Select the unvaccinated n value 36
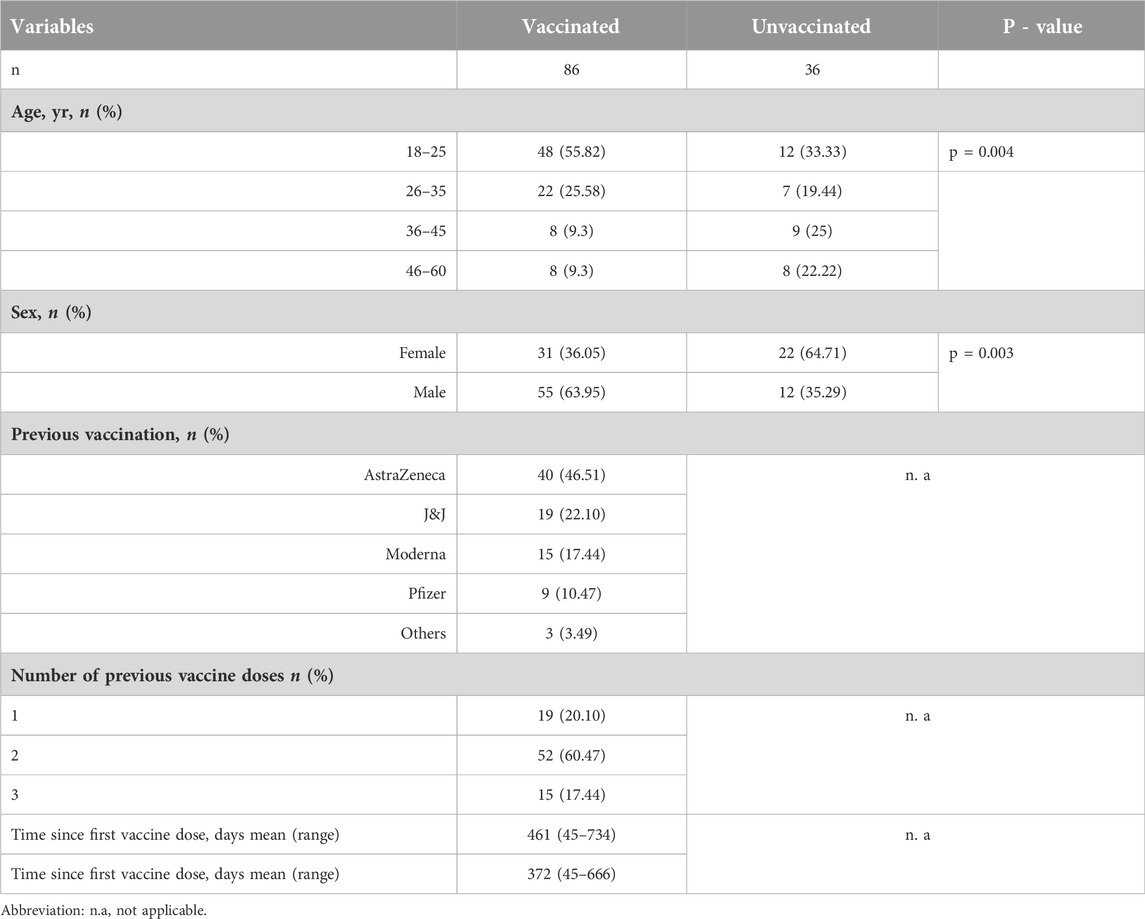 [x=812, y=70]
